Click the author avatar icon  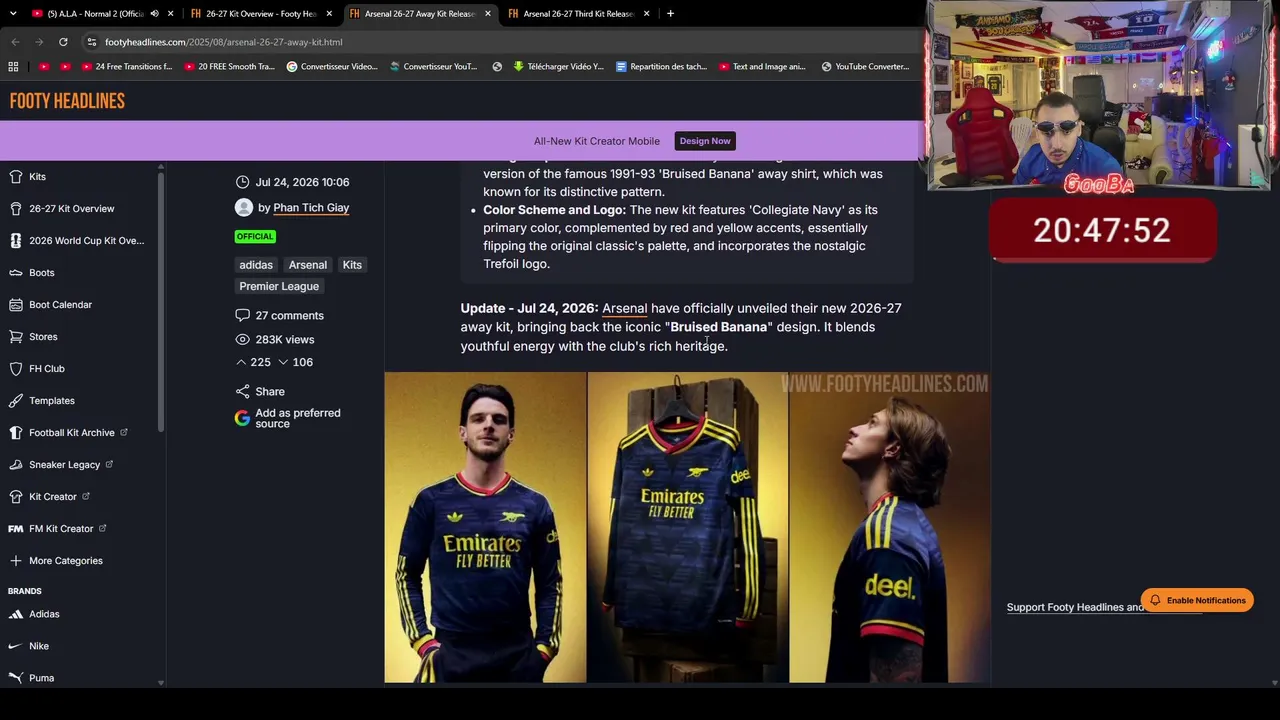coord(243,207)
